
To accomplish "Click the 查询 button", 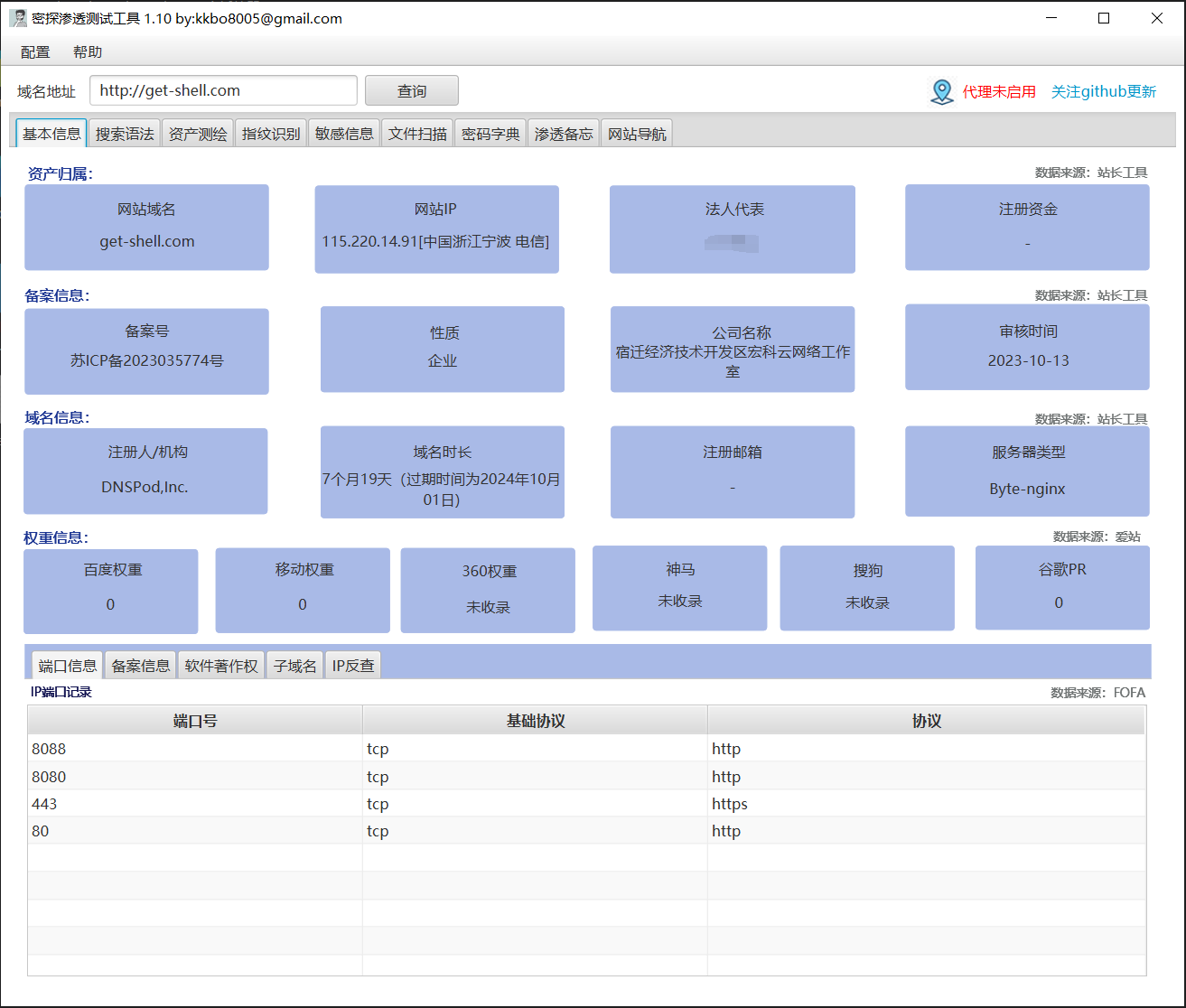I will [x=412, y=90].
